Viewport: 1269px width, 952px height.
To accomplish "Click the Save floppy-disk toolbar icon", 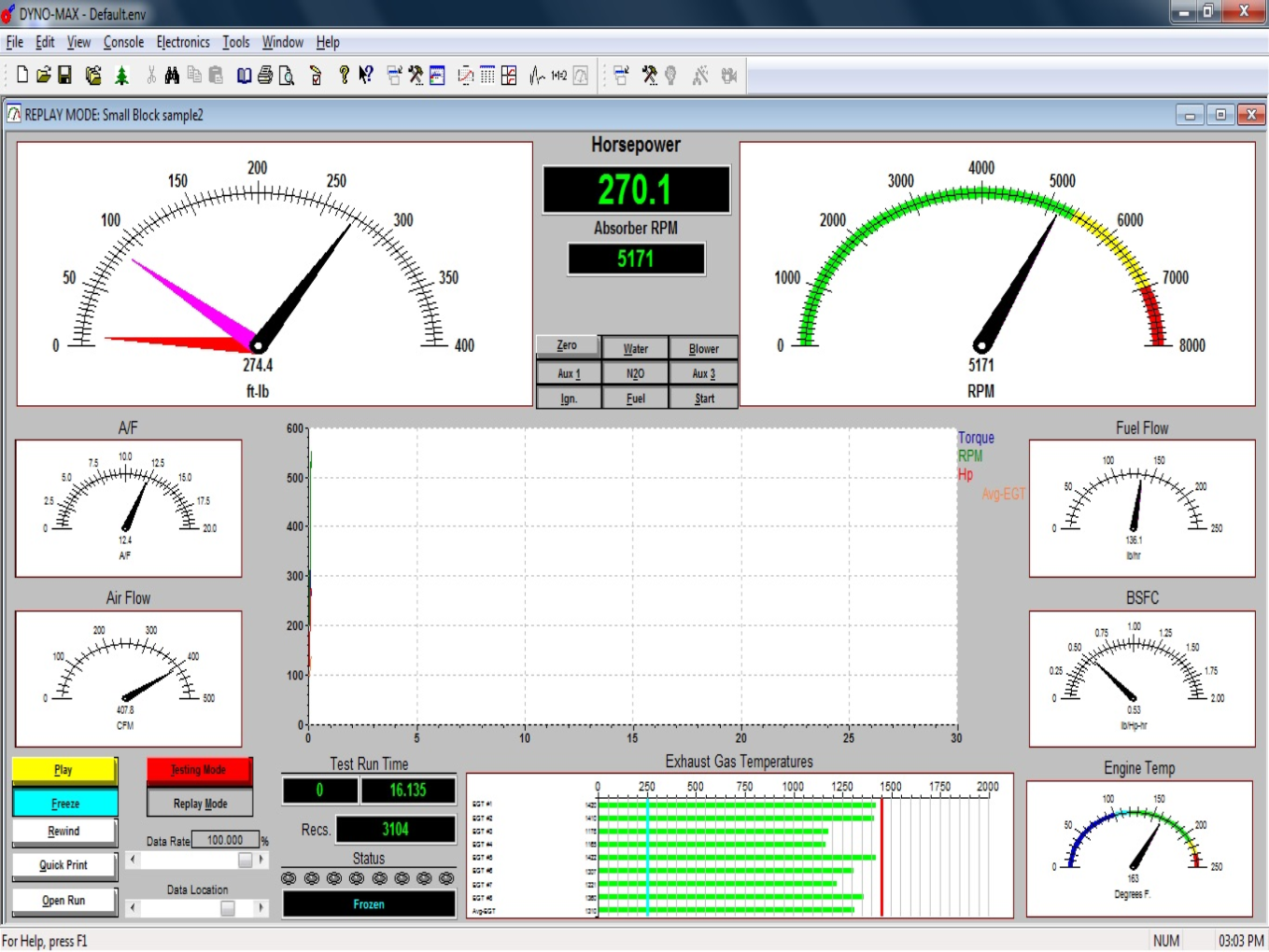I will pos(65,76).
